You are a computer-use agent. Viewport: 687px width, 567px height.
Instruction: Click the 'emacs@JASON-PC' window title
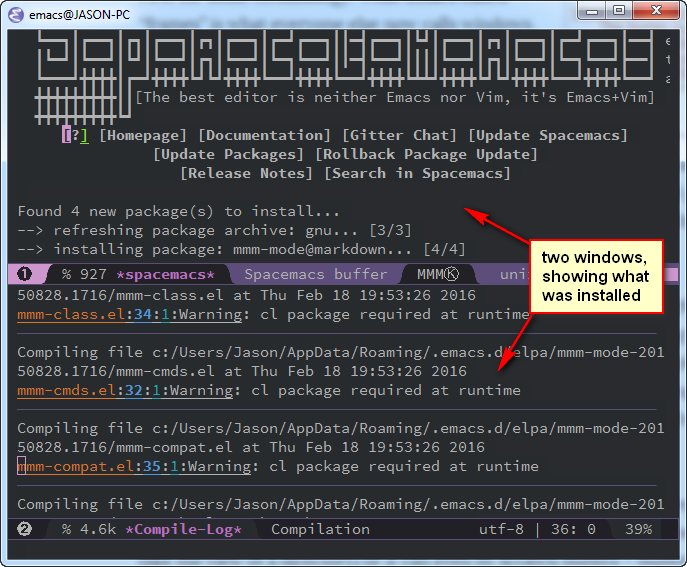click(79, 15)
